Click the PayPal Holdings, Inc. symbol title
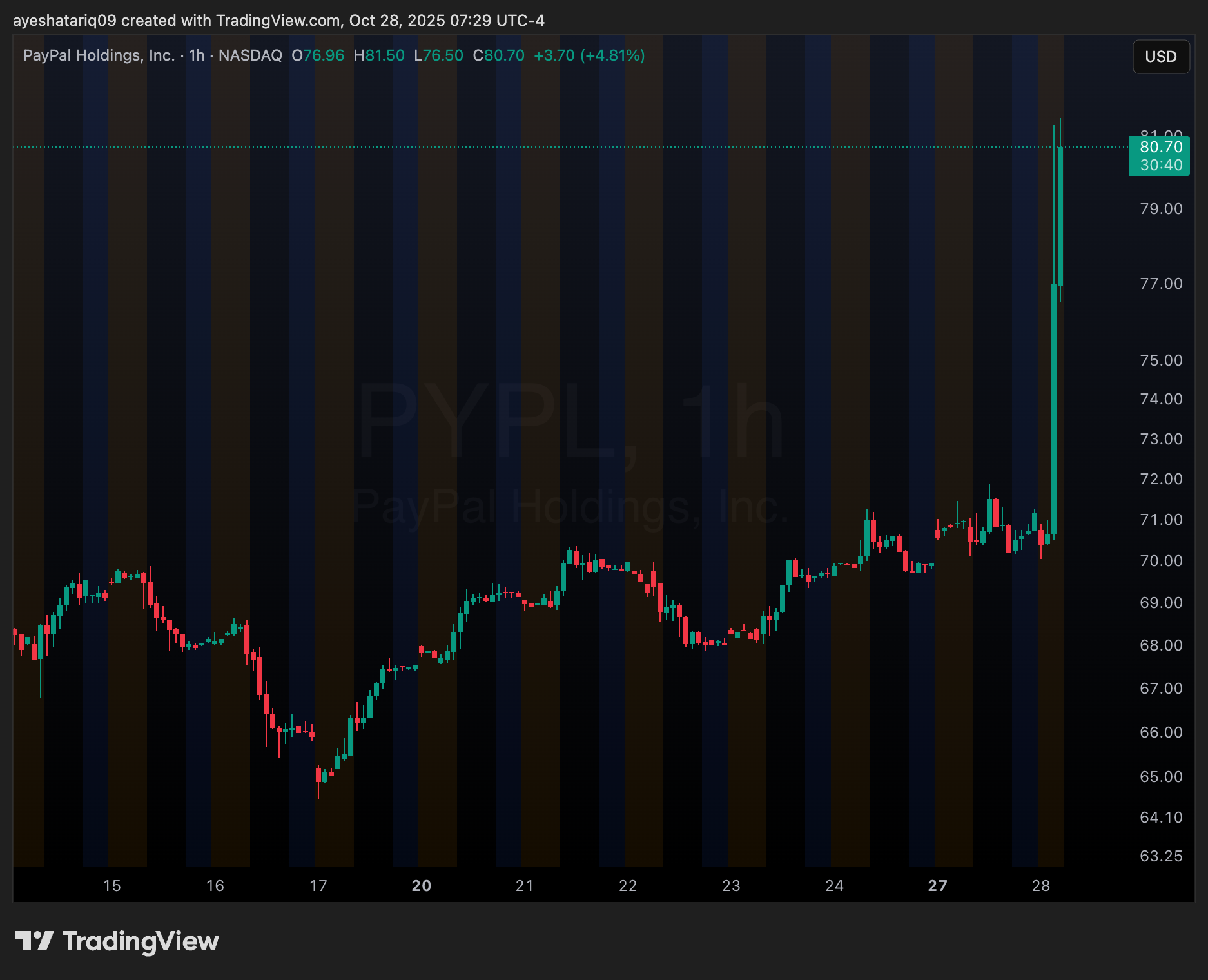 click(x=99, y=55)
